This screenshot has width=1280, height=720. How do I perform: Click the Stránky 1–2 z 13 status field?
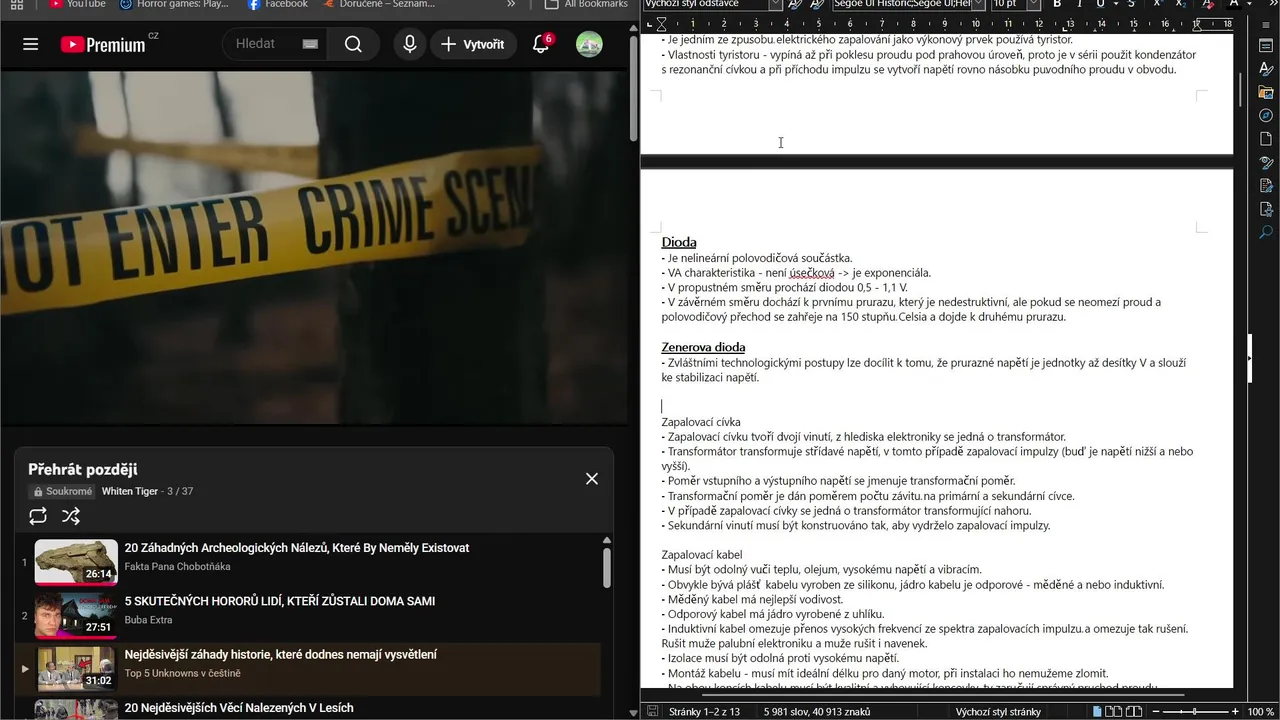(704, 712)
